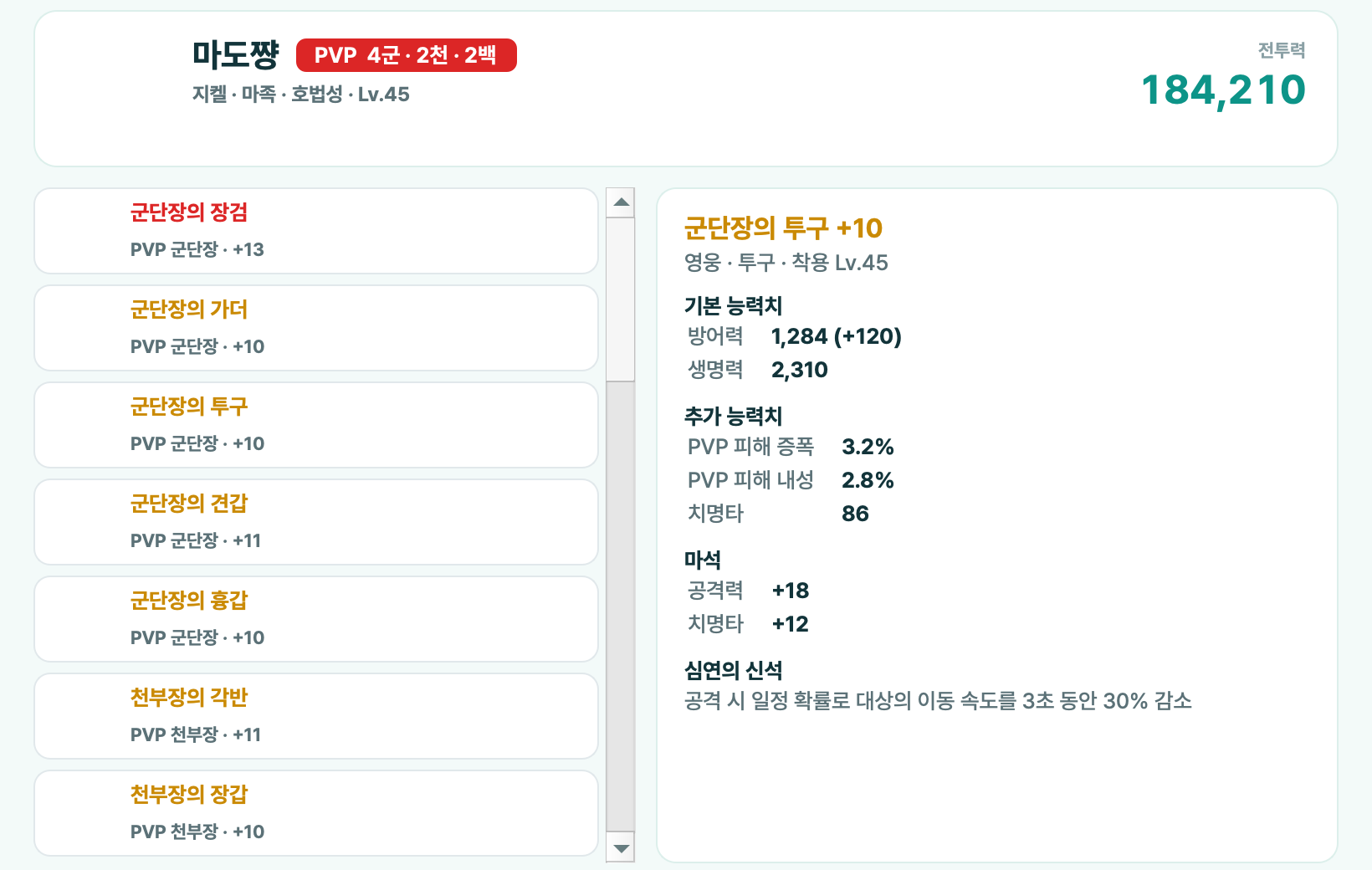Click the PVP 피해 증폭 value 3.2%
The image size is (1372, 870).
point(868,447)
